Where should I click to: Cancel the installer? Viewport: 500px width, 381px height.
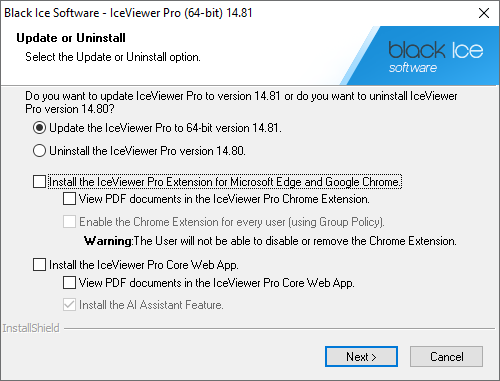click(x=446, y=357)
